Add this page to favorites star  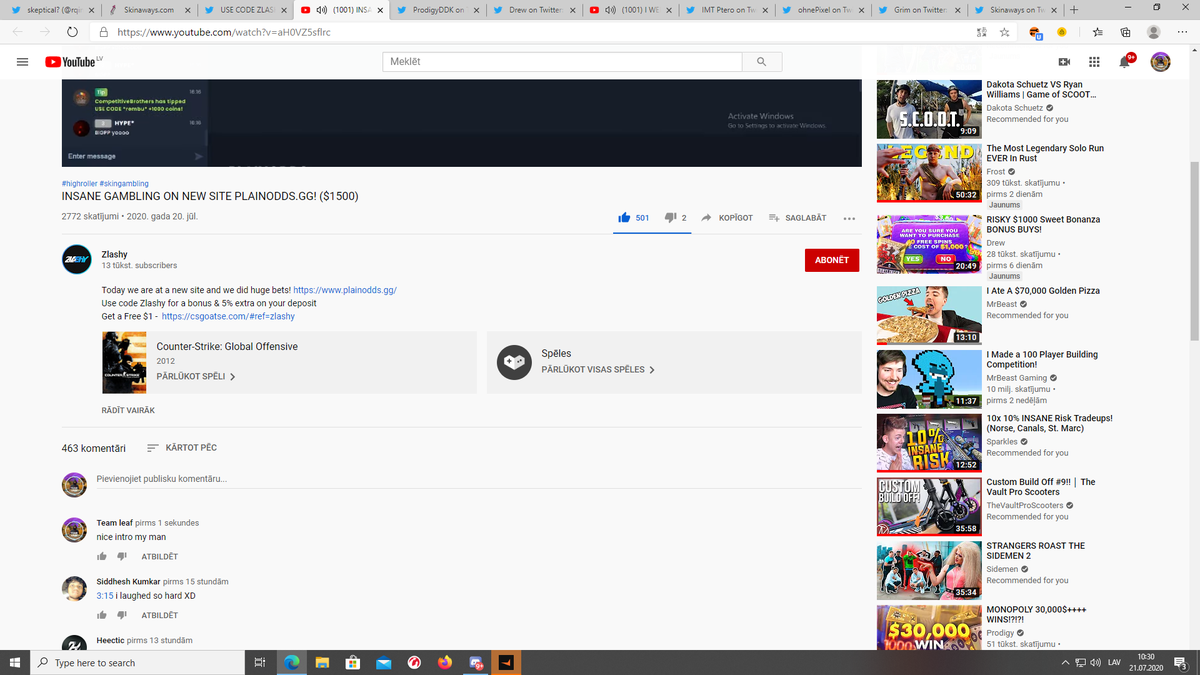click(1005, 32)
